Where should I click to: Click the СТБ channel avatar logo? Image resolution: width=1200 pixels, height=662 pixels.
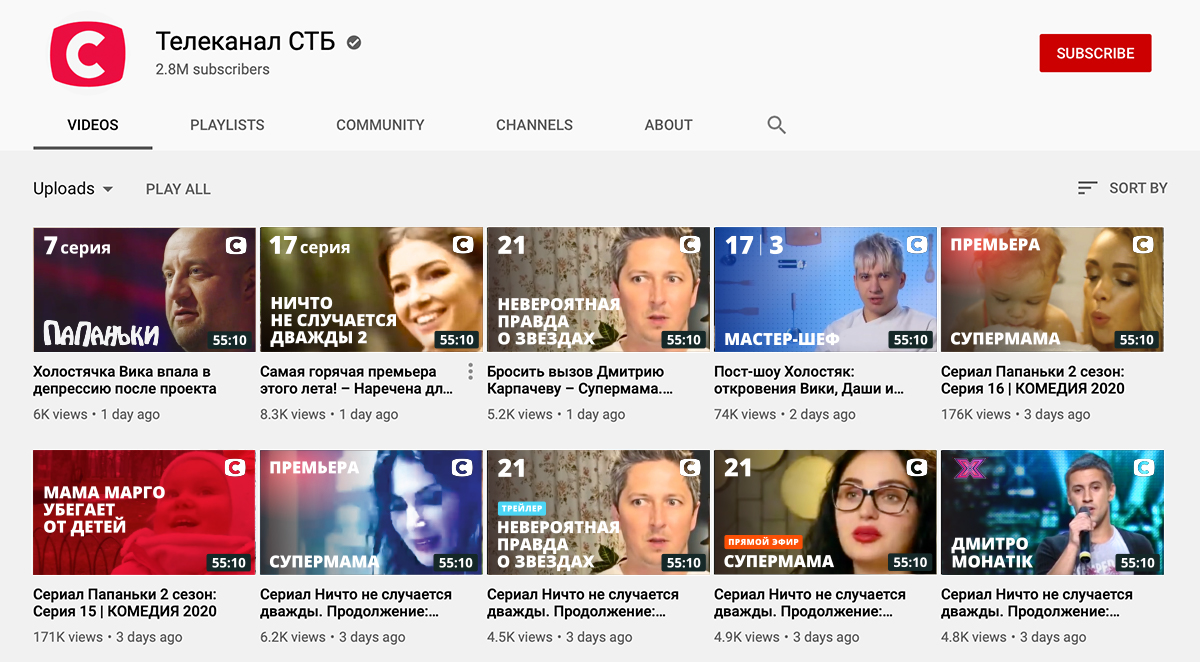88,54
